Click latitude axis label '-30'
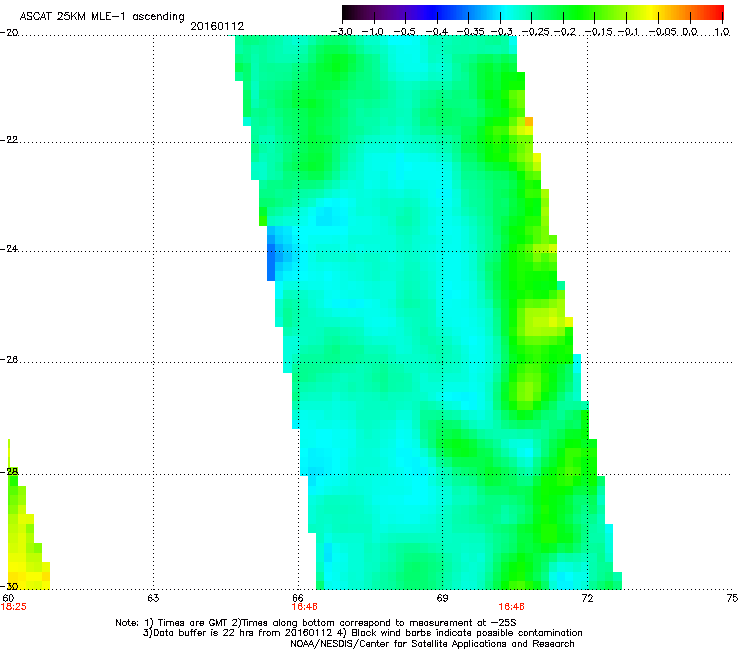Viewport: 740px width, 650px height. 9,587
